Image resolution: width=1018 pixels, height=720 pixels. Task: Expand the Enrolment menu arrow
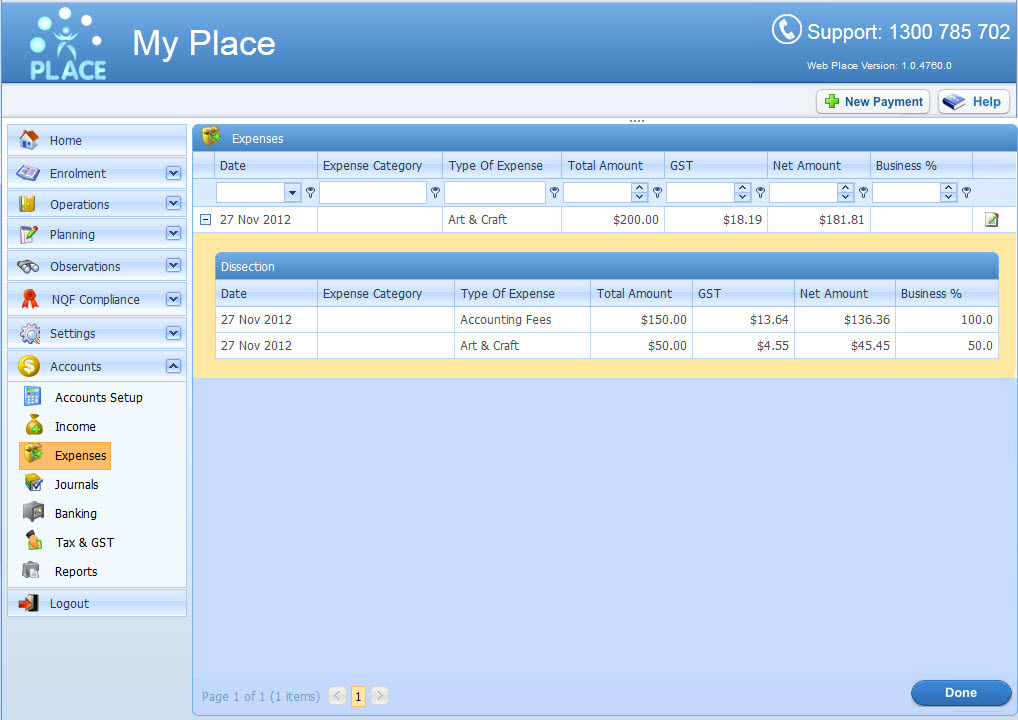pos(173,173)
